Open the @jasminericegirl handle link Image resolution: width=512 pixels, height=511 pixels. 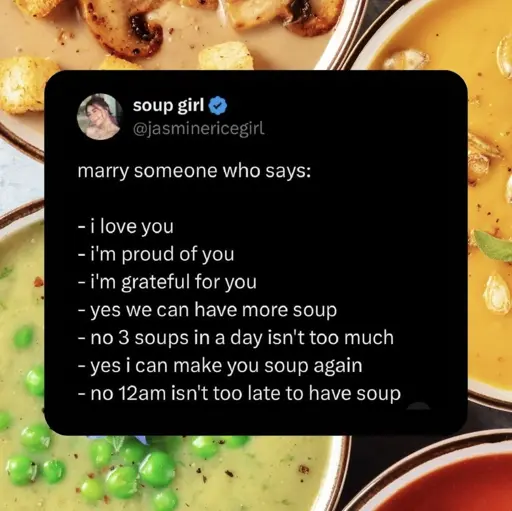tap(199, 128)
